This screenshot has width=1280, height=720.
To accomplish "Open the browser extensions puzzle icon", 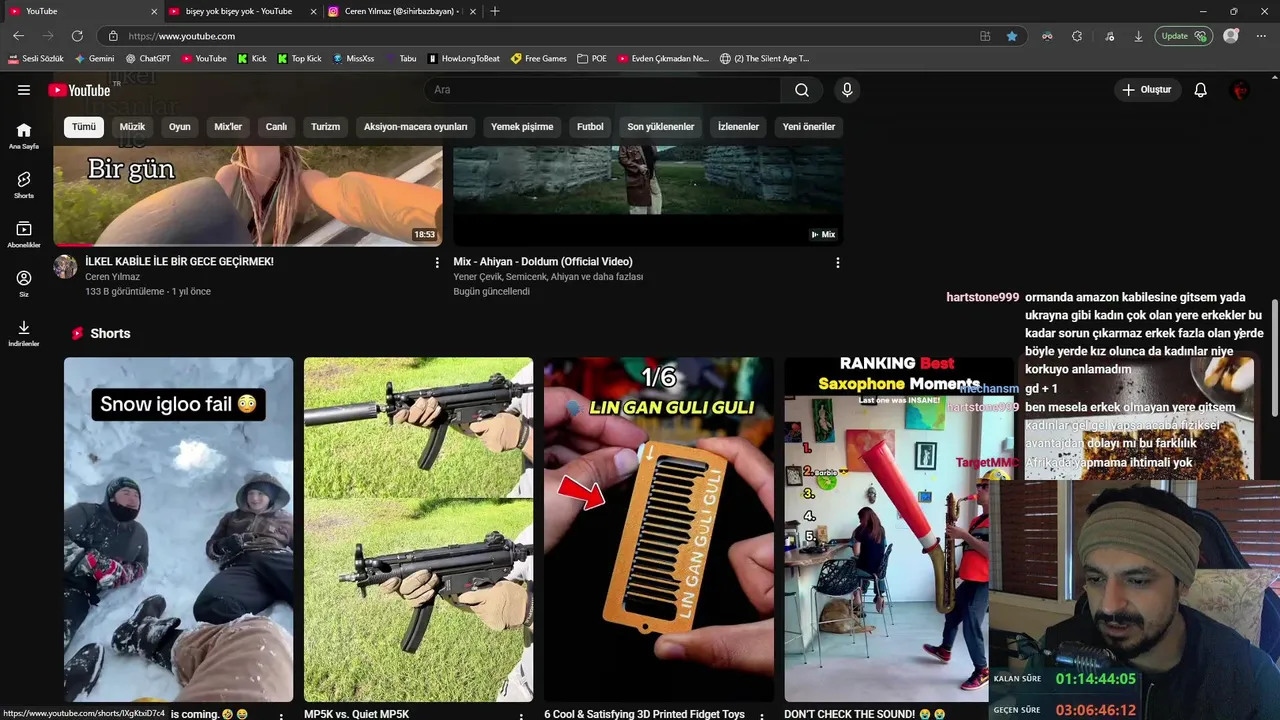I will point(1077,36).
